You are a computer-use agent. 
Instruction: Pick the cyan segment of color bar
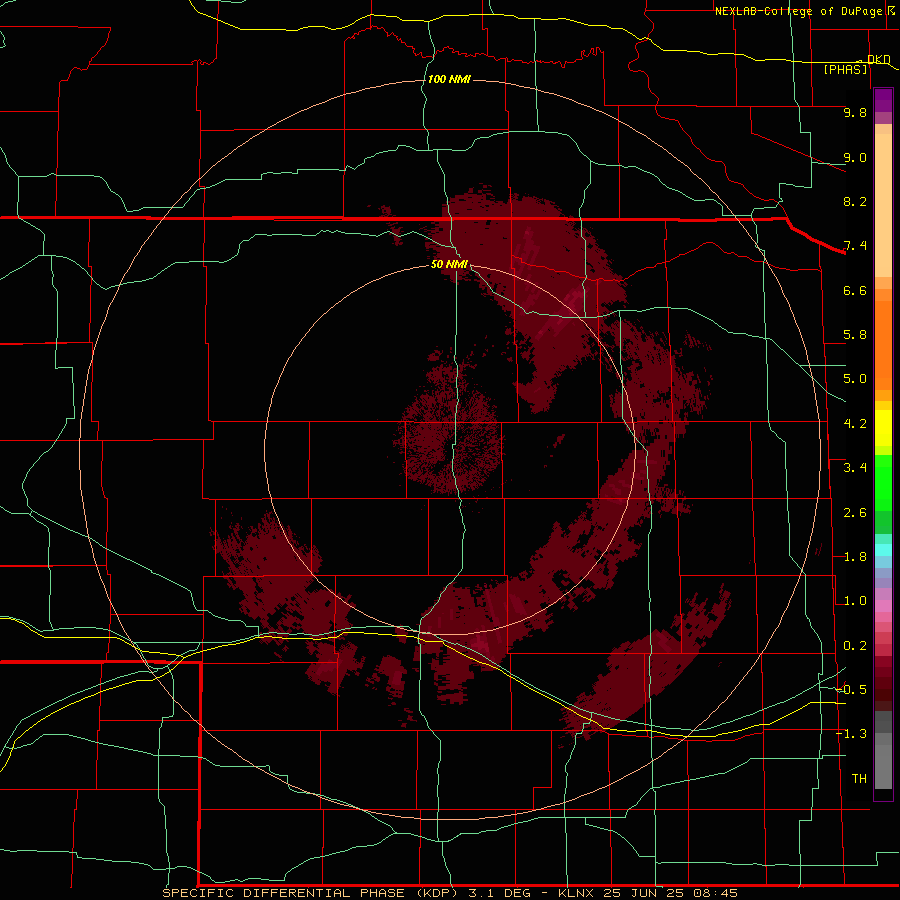click(x=883, y=550)
